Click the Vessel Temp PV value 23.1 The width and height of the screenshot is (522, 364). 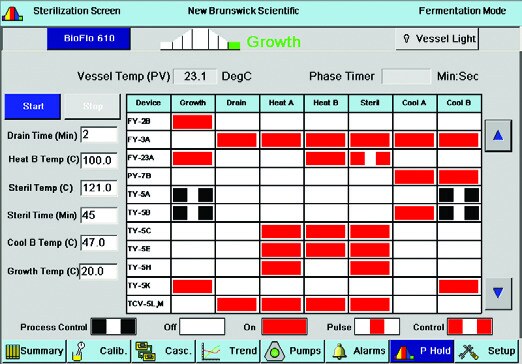[x=196, y=76]
